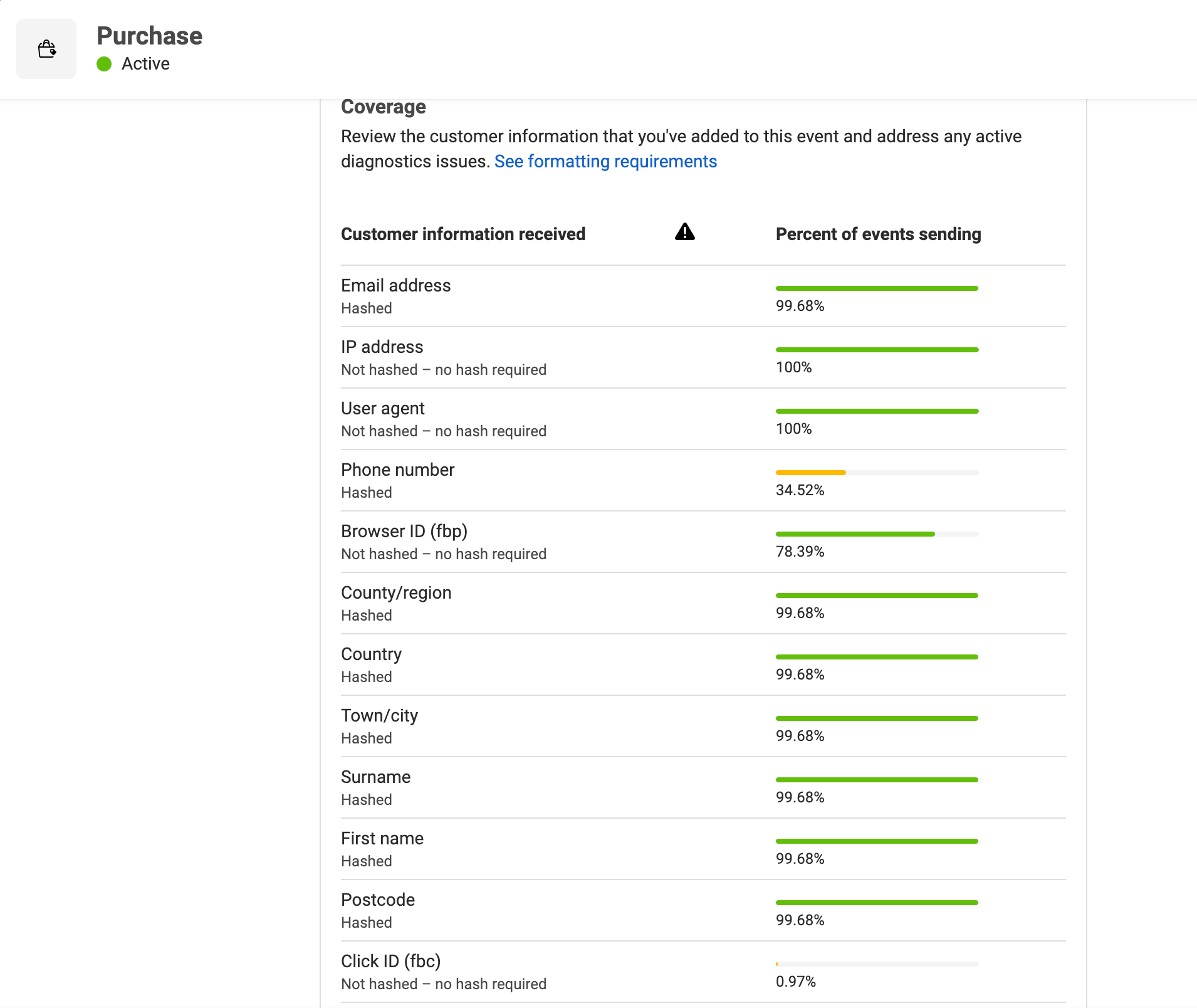Select the IP address row label
Screen dimensions: 1197x1008
[x=382, y=347]
